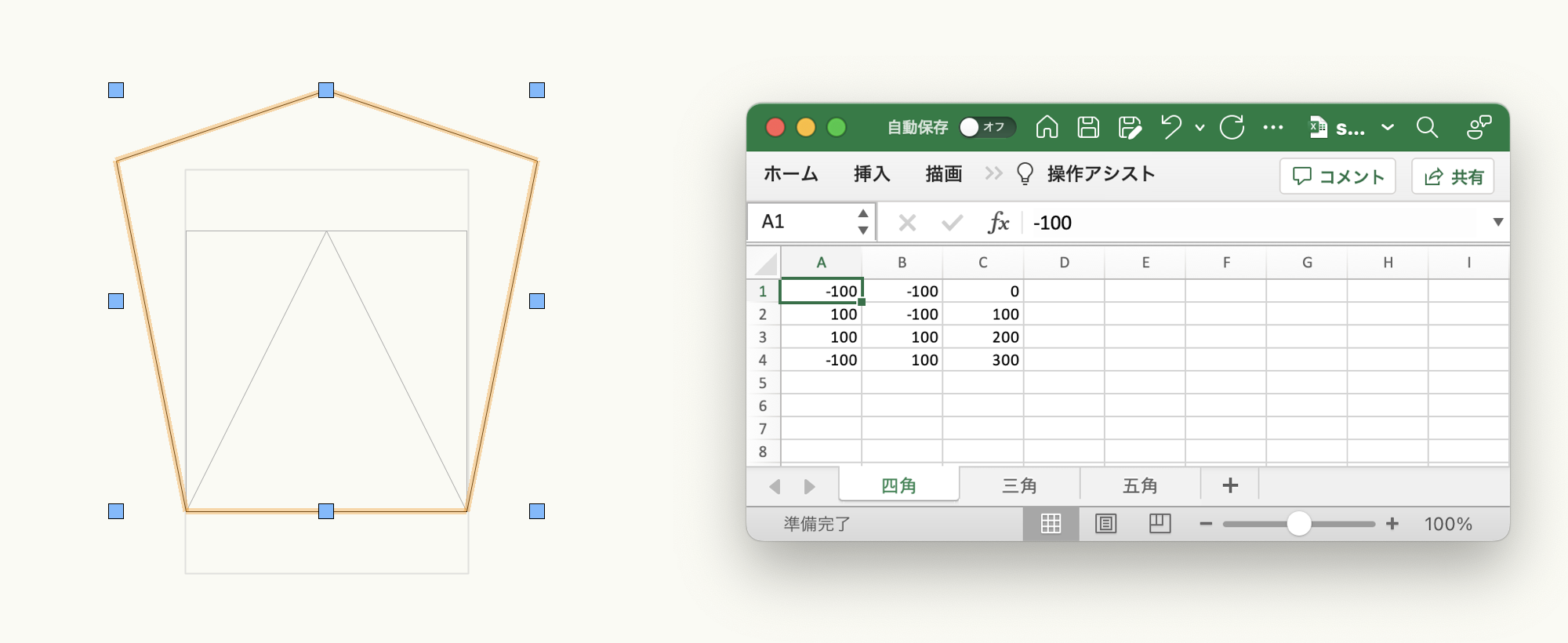Switch to the 五角 sheet tab

(1140, 485)
